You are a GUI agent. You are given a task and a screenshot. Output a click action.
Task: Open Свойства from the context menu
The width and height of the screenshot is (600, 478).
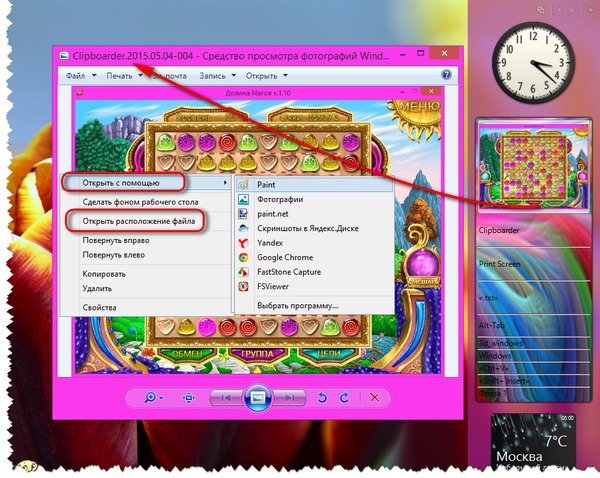coord(147,307)
